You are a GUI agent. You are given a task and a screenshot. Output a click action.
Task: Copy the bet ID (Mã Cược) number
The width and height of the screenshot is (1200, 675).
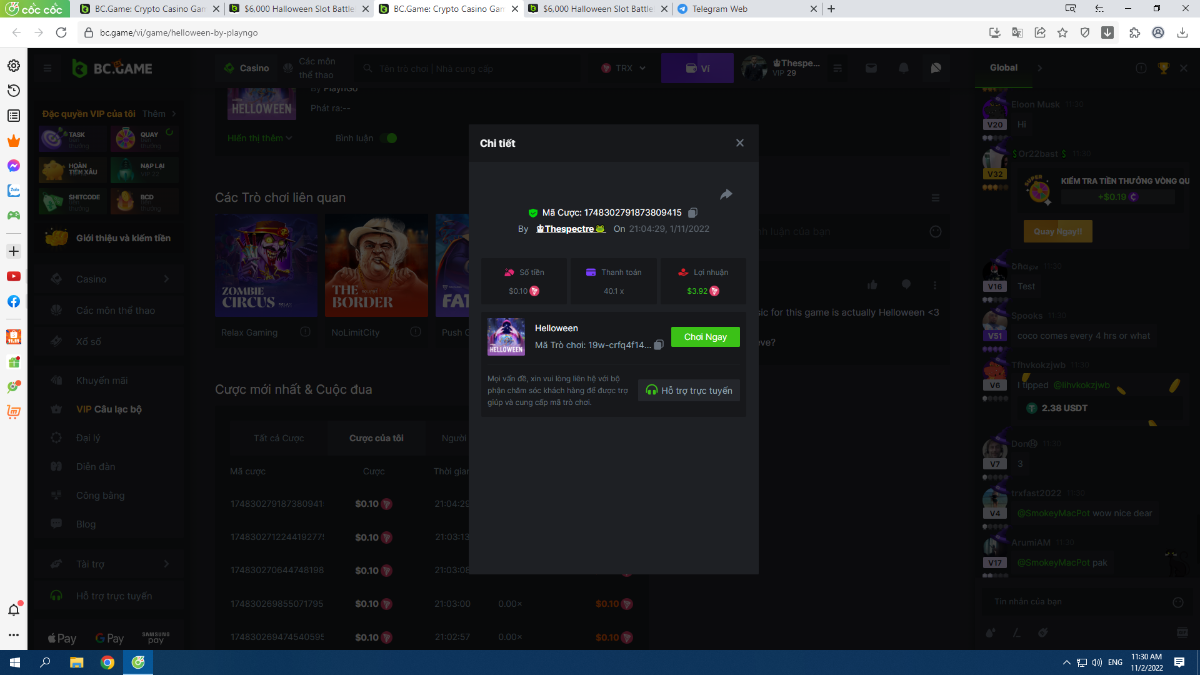(x=693, y=213)
